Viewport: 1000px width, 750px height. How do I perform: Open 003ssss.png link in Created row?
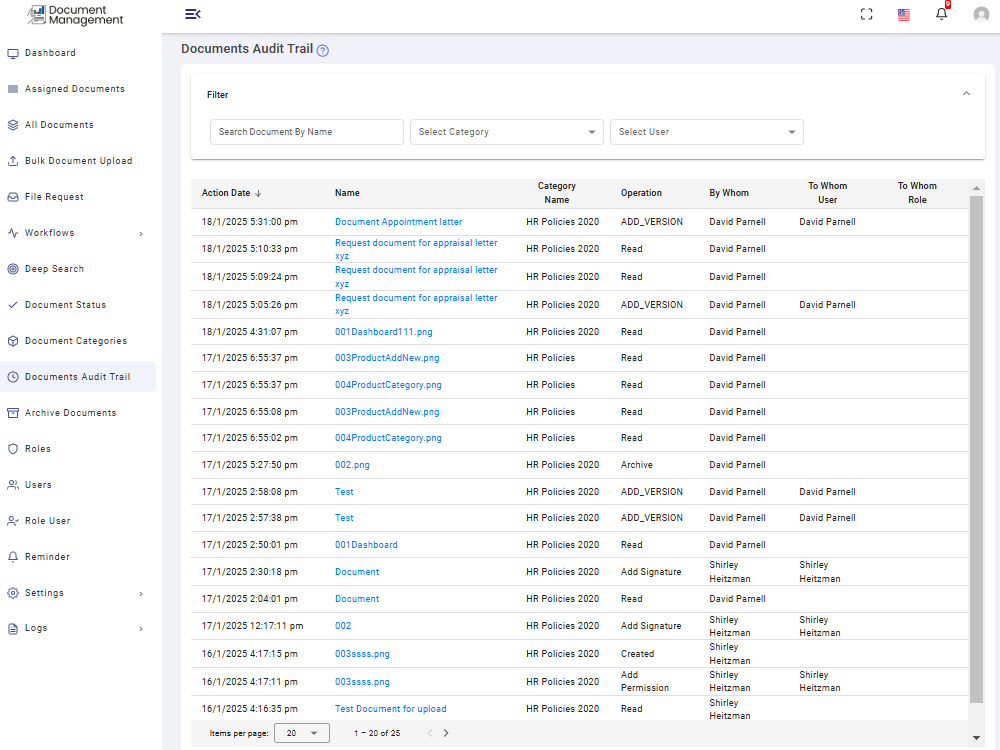tap(362, 654)
